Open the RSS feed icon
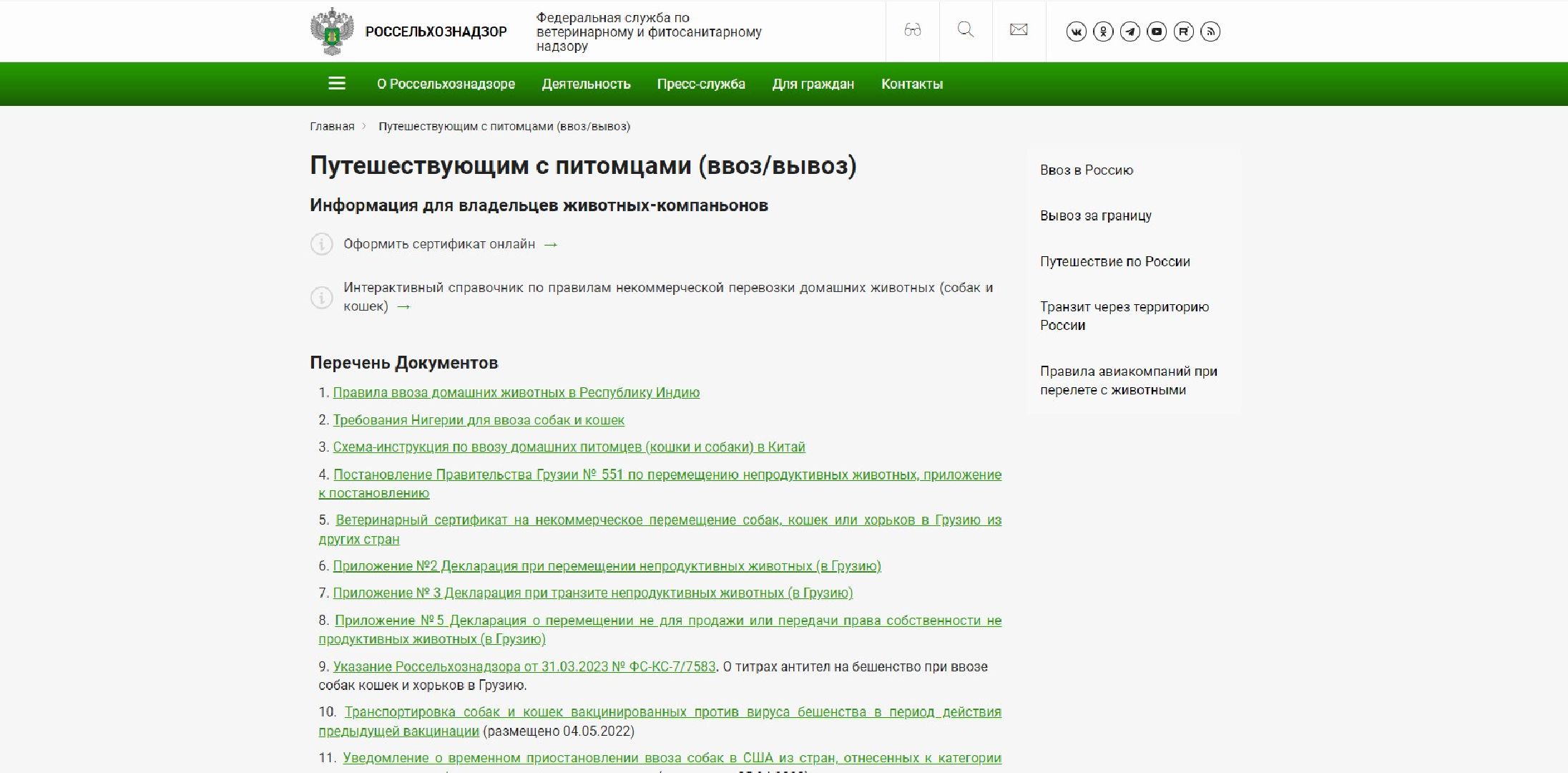 (1210, 31)
